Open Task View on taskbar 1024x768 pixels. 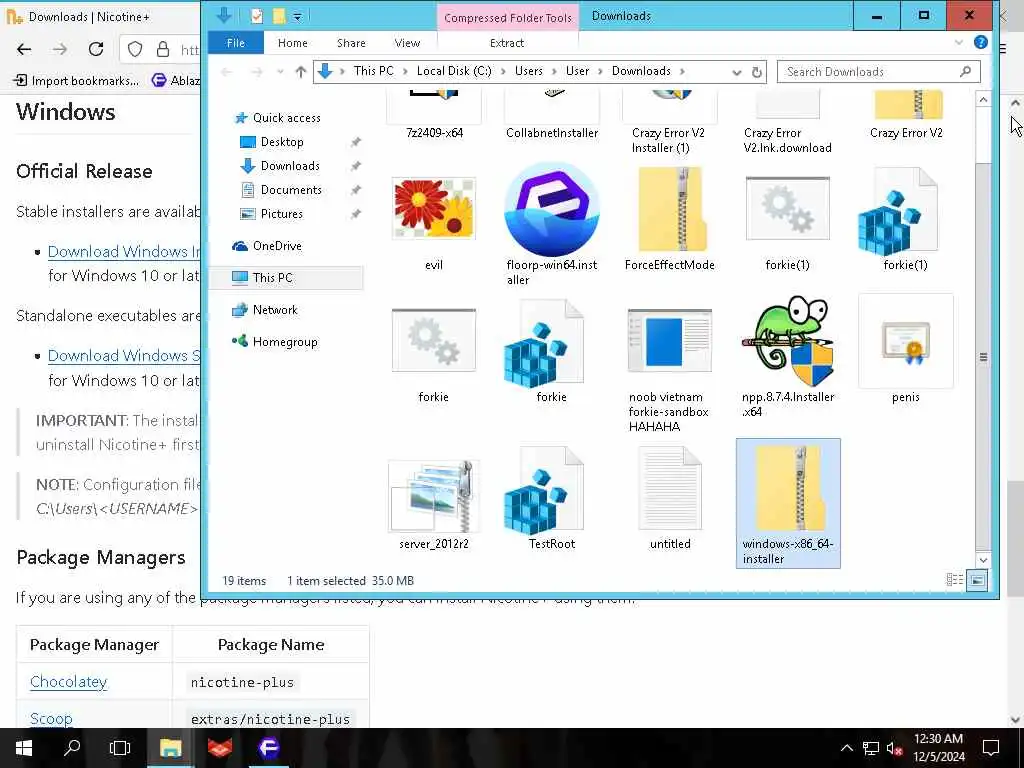[x=120, y=748]
